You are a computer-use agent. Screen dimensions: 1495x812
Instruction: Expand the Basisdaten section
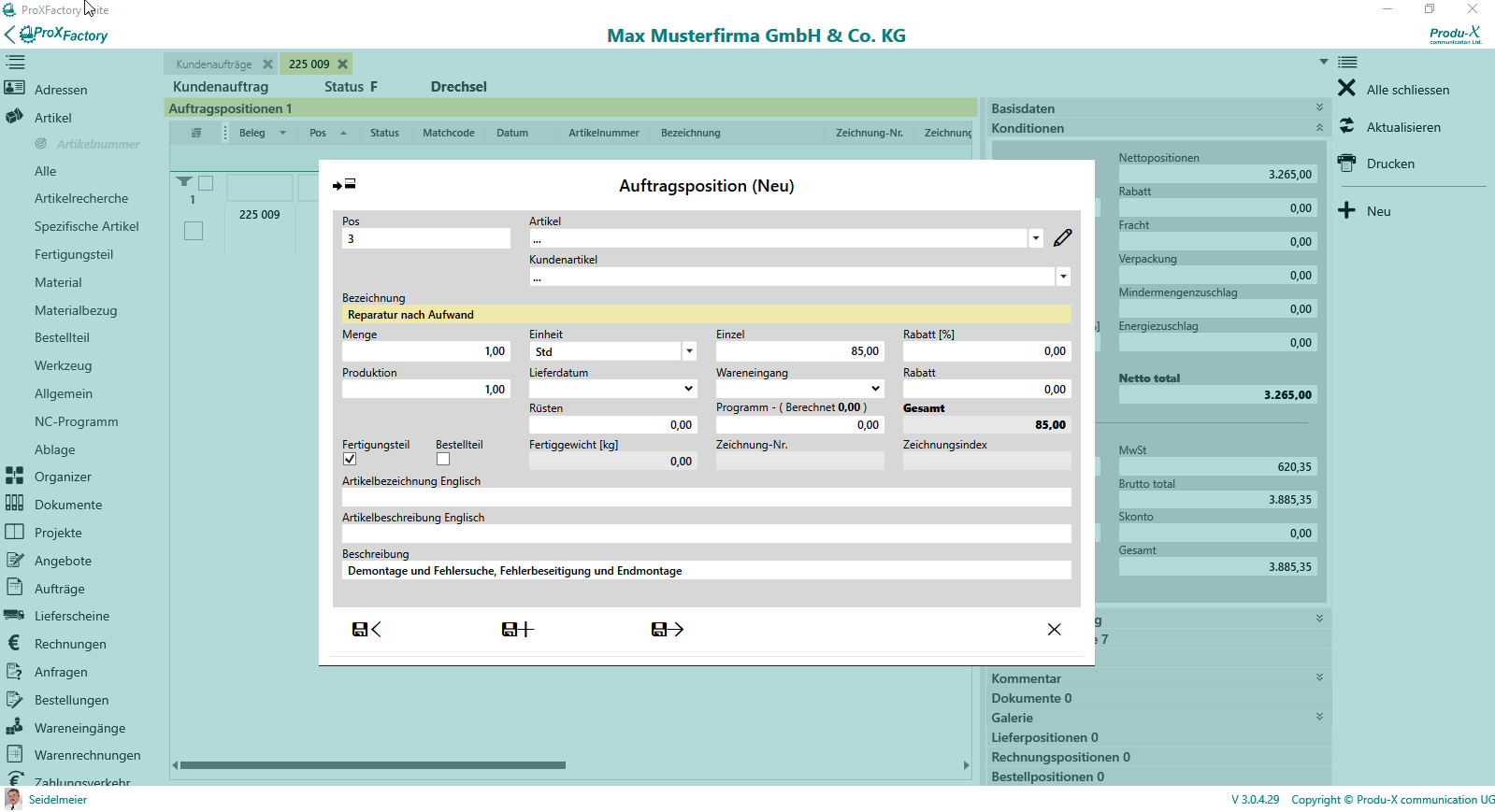pos(1319,108)
